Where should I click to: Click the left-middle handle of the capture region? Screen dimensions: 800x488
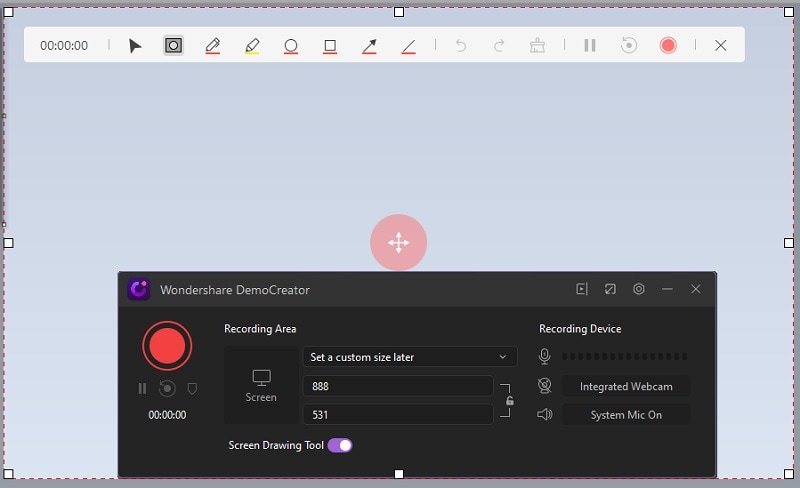pyautogui.click(x=9, y=243)
